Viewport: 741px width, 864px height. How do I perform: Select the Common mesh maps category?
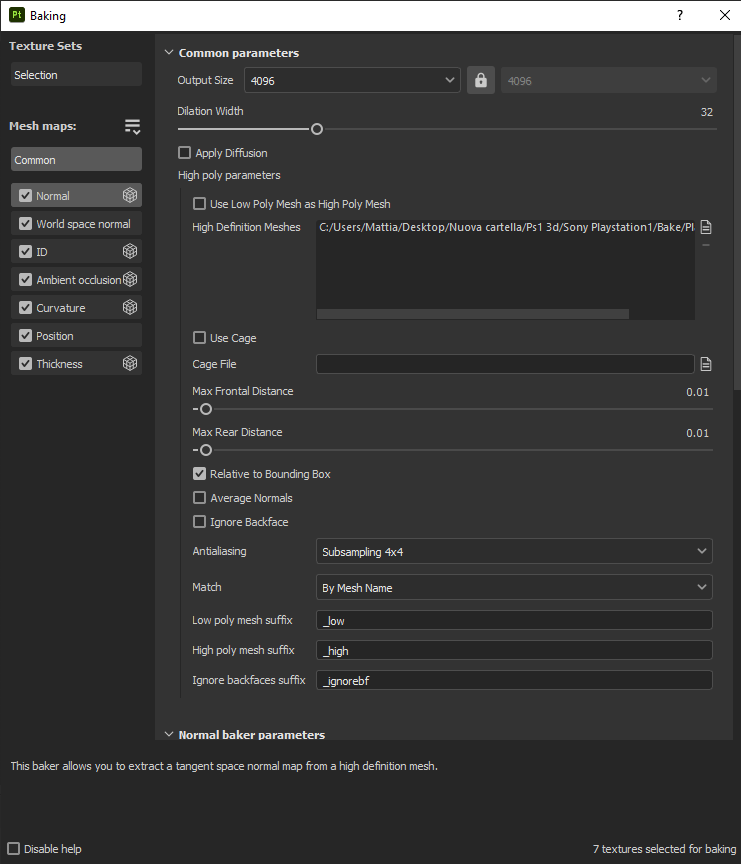[x=75, y=159]
